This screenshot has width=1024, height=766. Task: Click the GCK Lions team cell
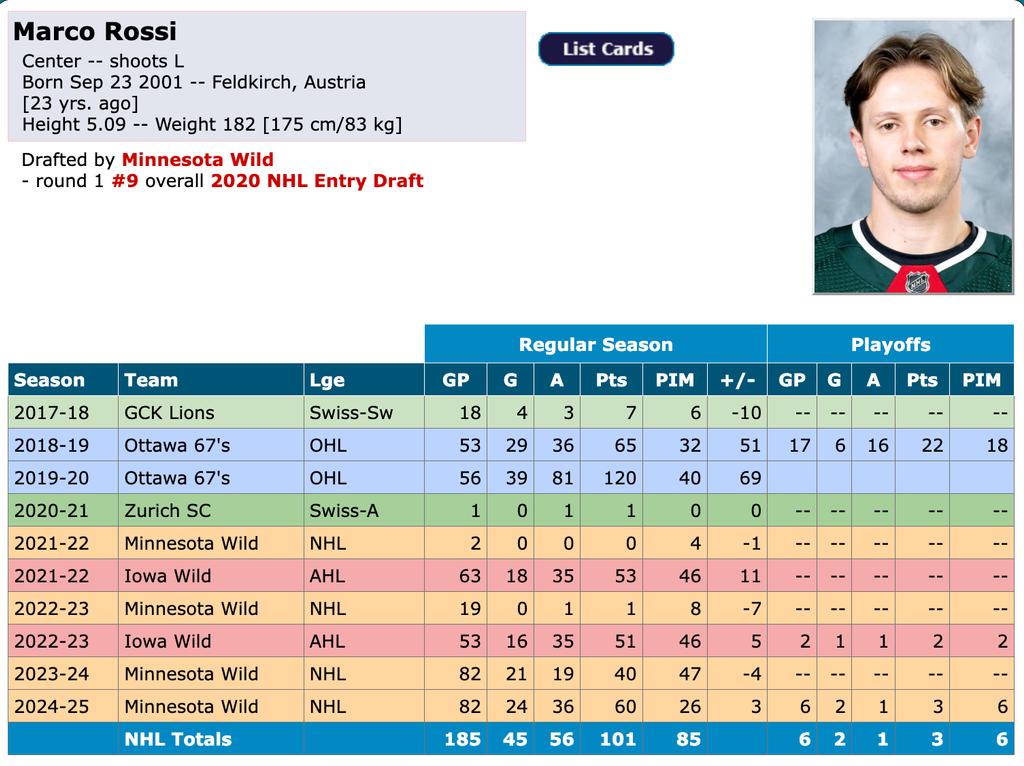[x=169, y=413]
